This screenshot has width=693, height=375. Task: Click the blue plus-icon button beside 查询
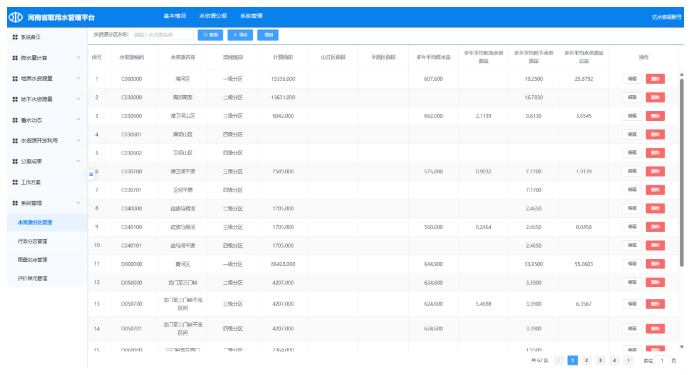click(x=240, y=35)
